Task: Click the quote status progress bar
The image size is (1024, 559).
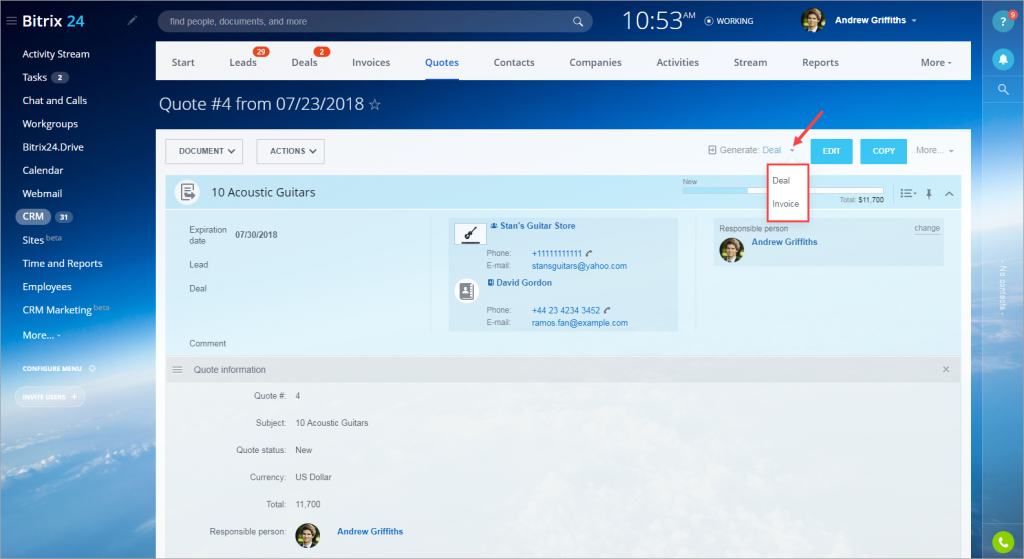Action: pos(783,191)
